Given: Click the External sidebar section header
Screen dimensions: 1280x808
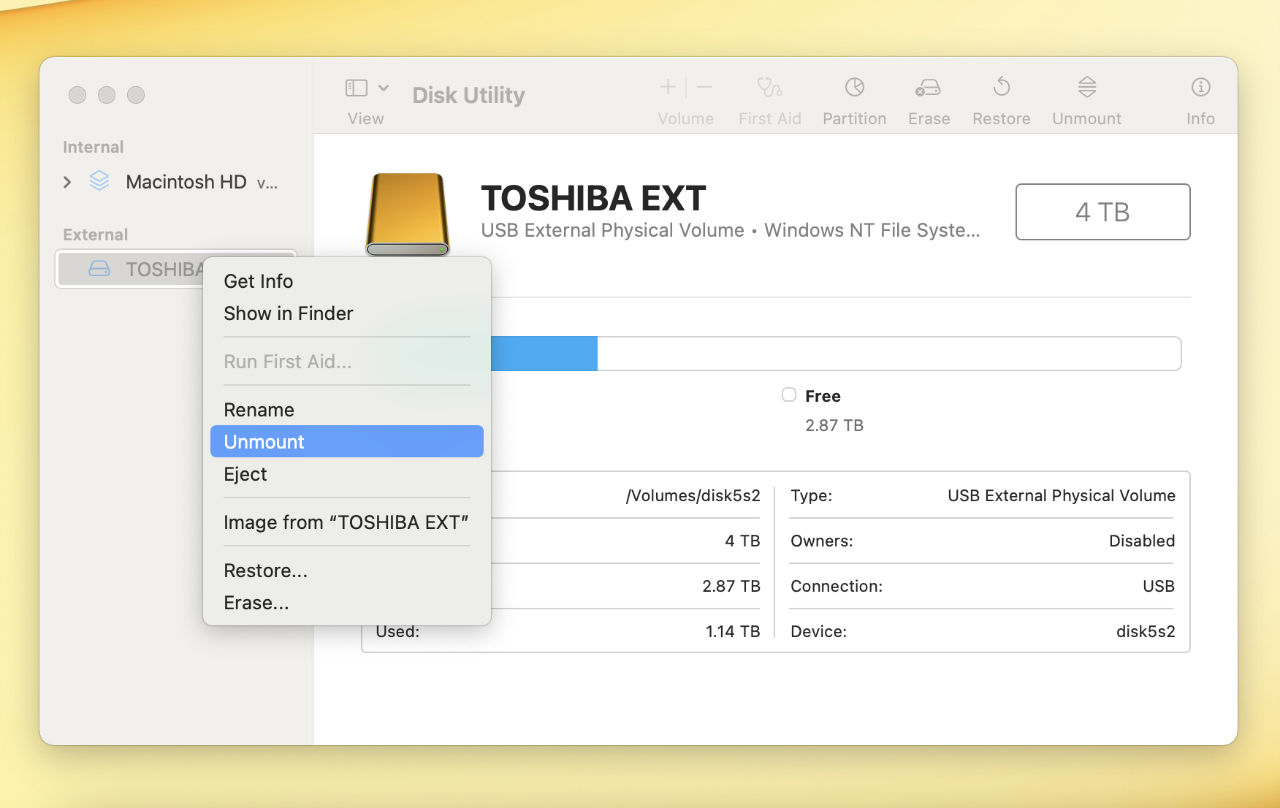Looking at the screenshot, I should point(95,235).
